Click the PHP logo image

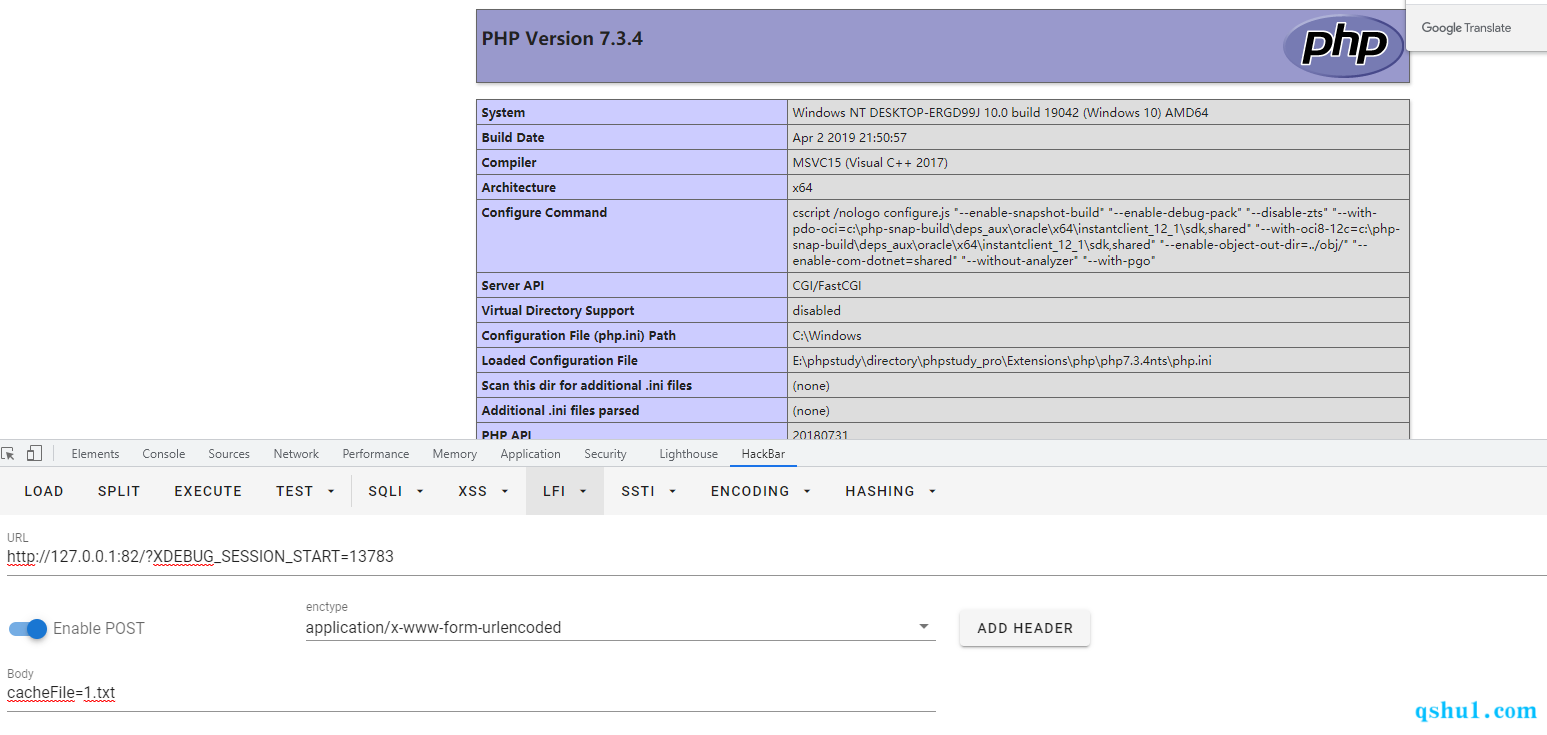1343,46
